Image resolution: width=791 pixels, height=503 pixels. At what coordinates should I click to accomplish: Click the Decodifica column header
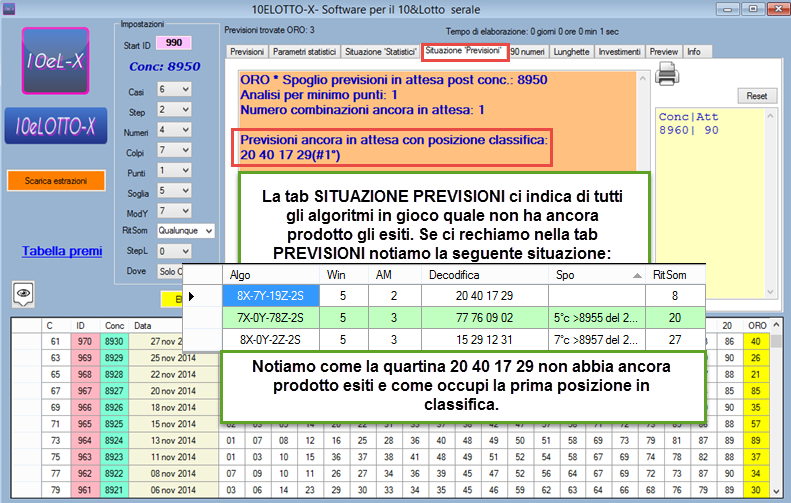(485, 275)
